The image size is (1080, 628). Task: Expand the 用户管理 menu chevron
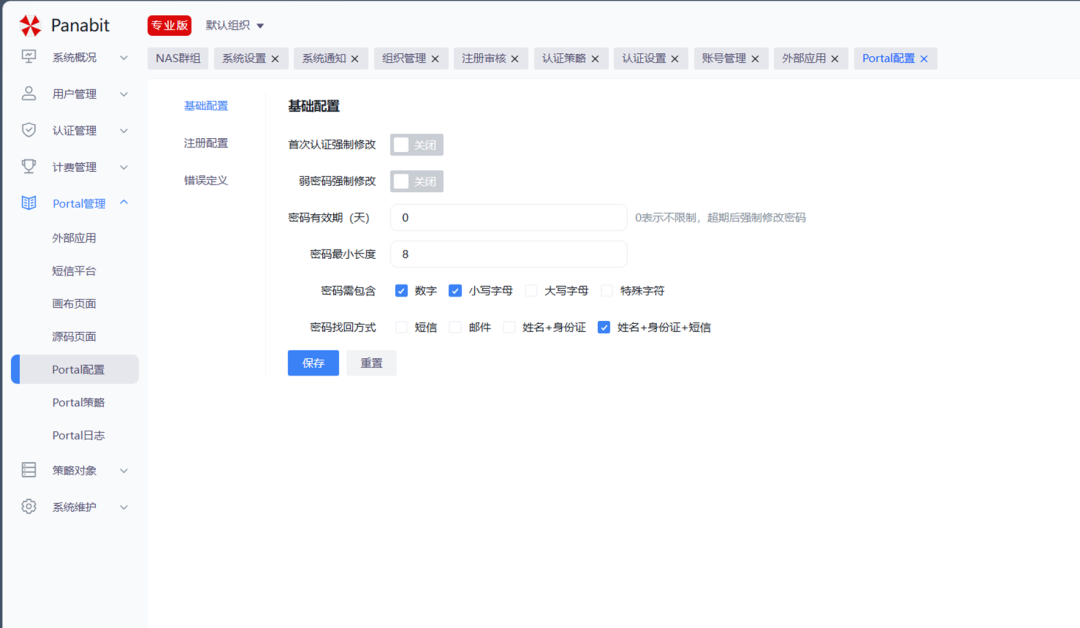coord(124,94)
